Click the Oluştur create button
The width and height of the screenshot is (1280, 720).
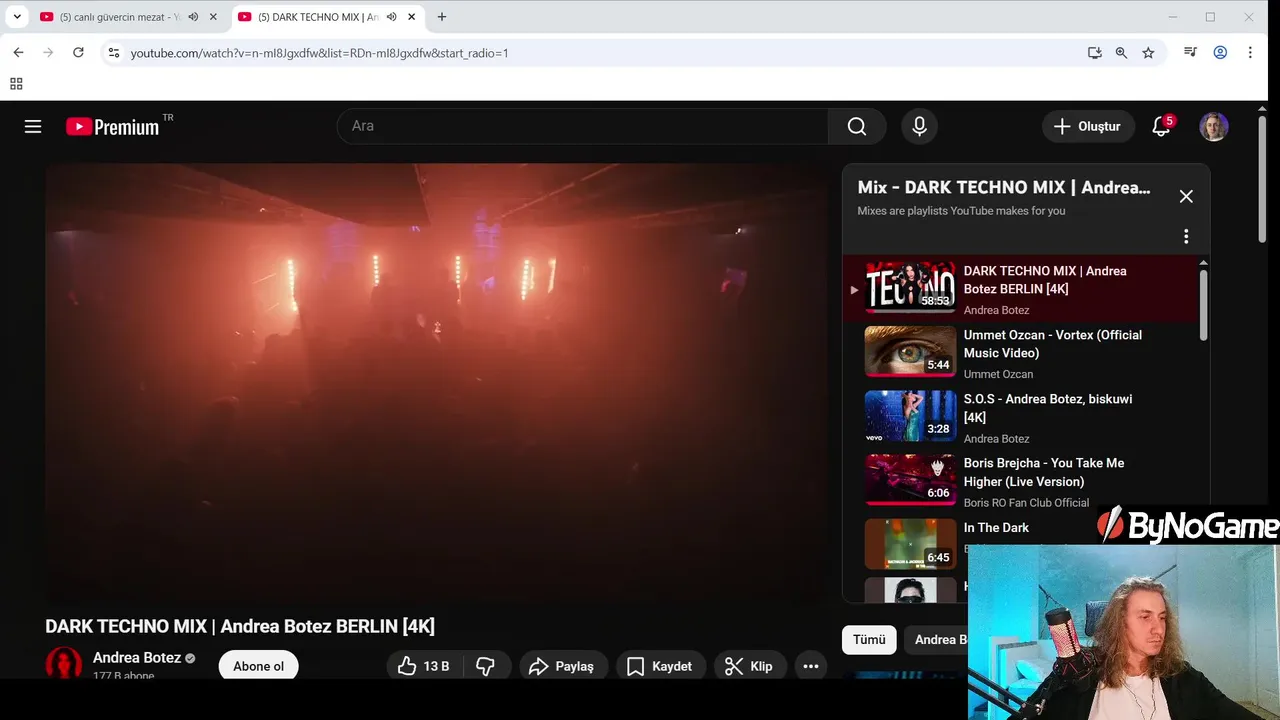[1088, 126]
